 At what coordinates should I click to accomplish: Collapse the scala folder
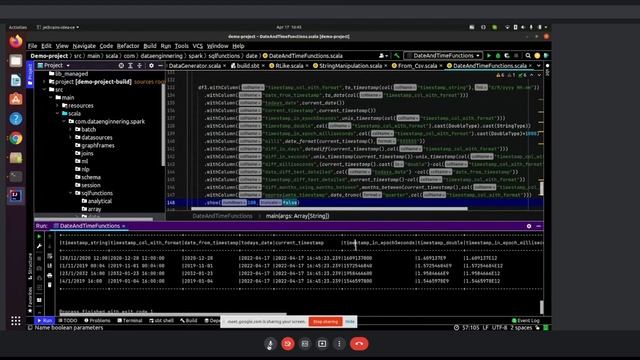(x=58, y=113)
